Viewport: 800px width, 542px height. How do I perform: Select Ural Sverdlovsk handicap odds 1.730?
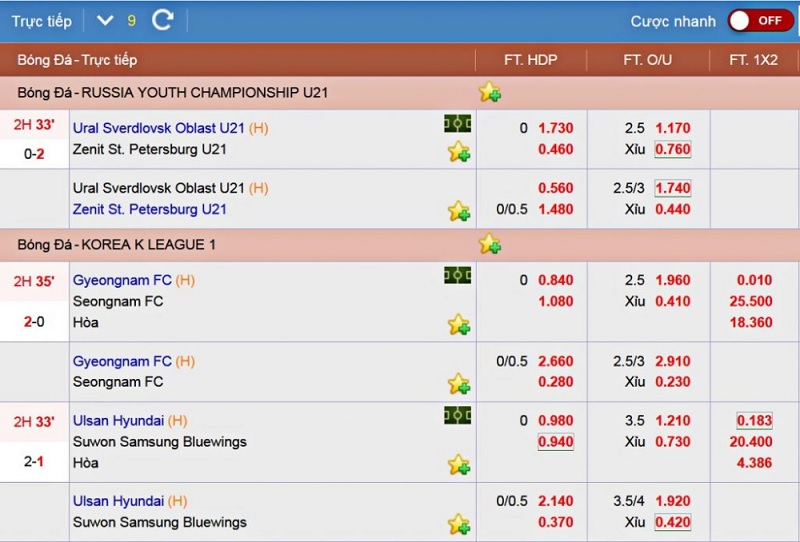point(556,128)
